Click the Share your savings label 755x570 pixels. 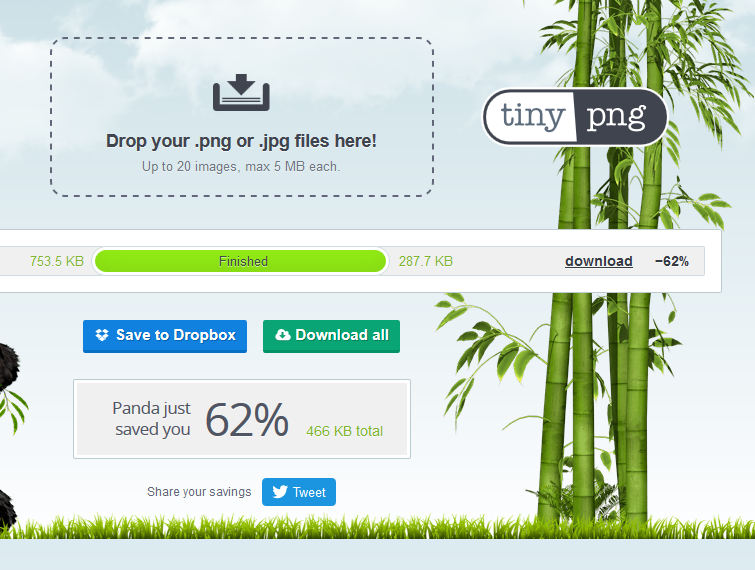click(x=199, y=492)
